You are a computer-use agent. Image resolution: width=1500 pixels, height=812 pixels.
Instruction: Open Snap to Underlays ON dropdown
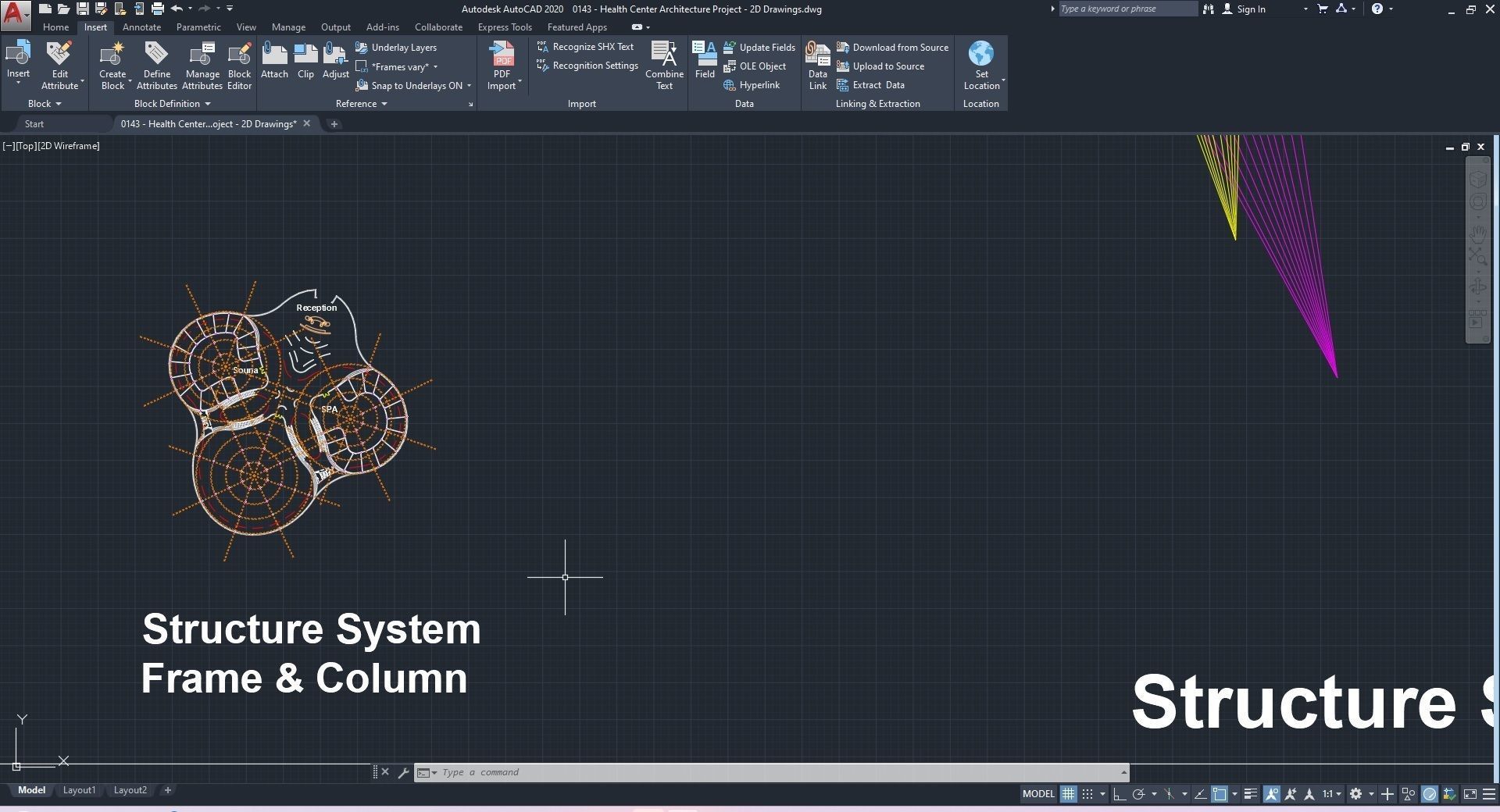[x=470, y=86]
